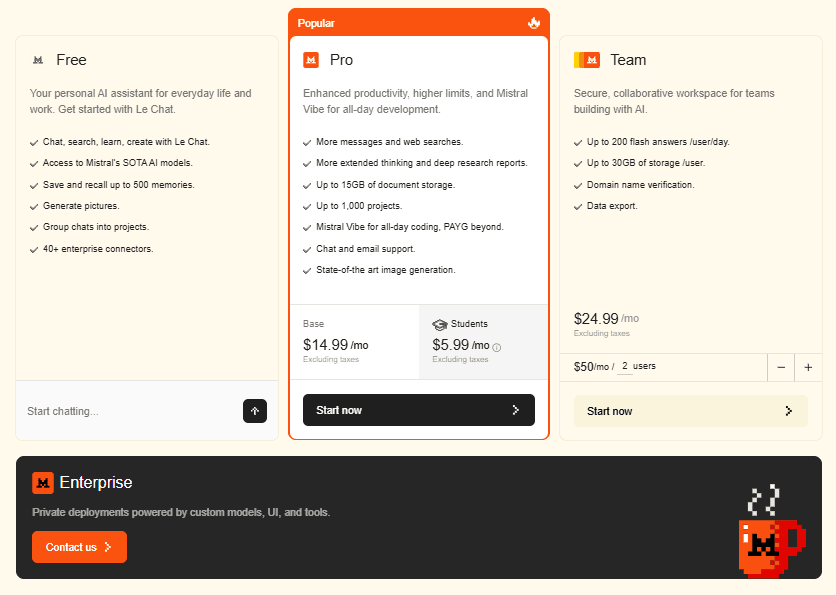
Task: Click the Mistral logo on the Team card
Action: click(586, 60)
